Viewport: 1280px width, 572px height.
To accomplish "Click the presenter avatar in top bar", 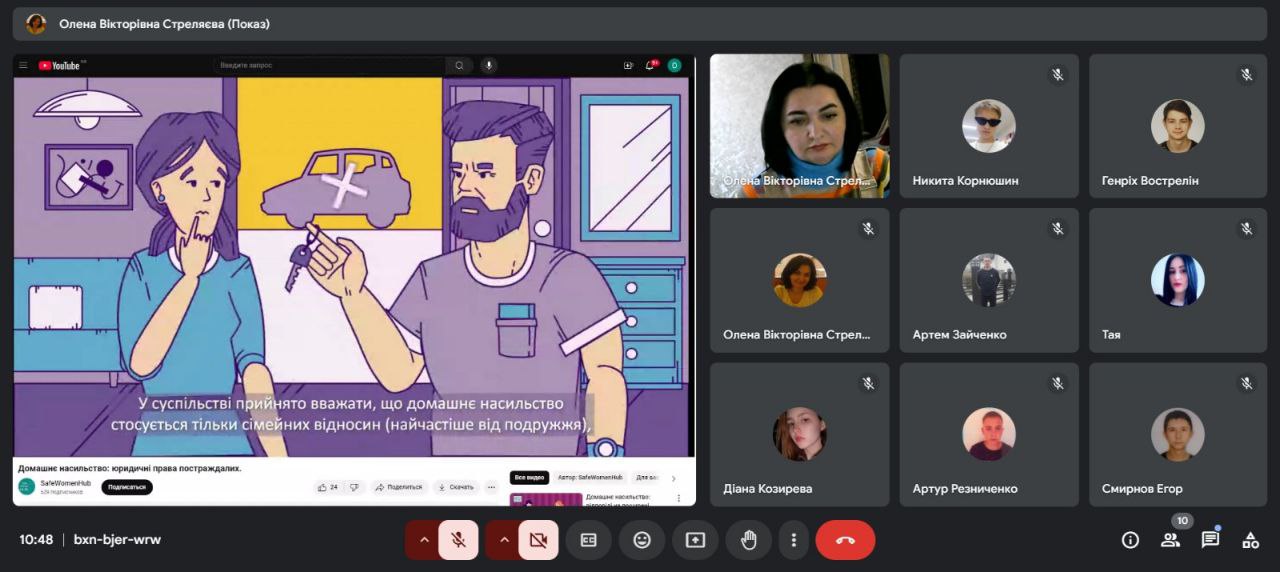I will click(36, 23).
